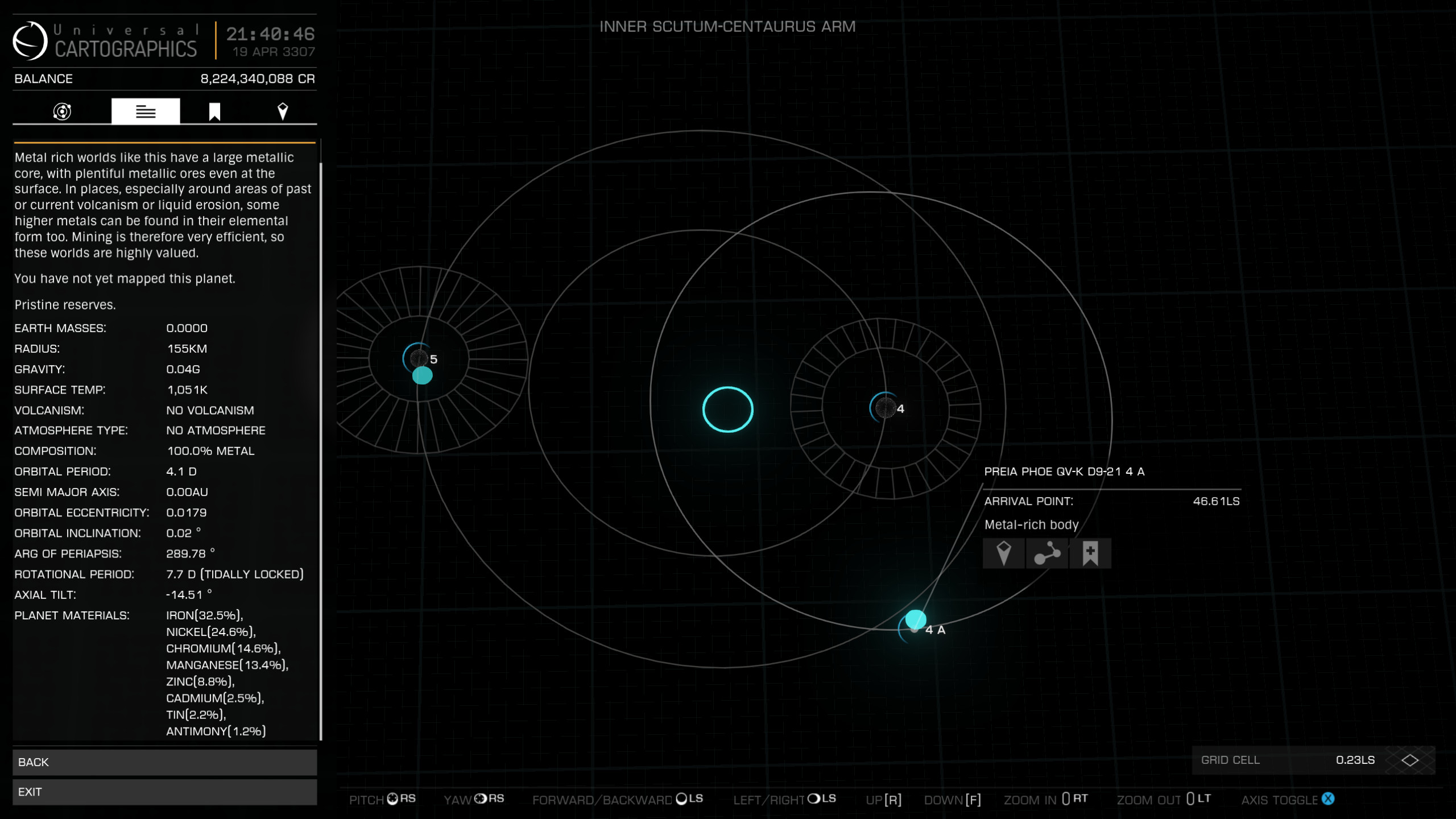The width and height of the screenshot is (1456, 819).
Task: Click the FORWARD/BACKWARD LS hint
Action: pos(618,799)
